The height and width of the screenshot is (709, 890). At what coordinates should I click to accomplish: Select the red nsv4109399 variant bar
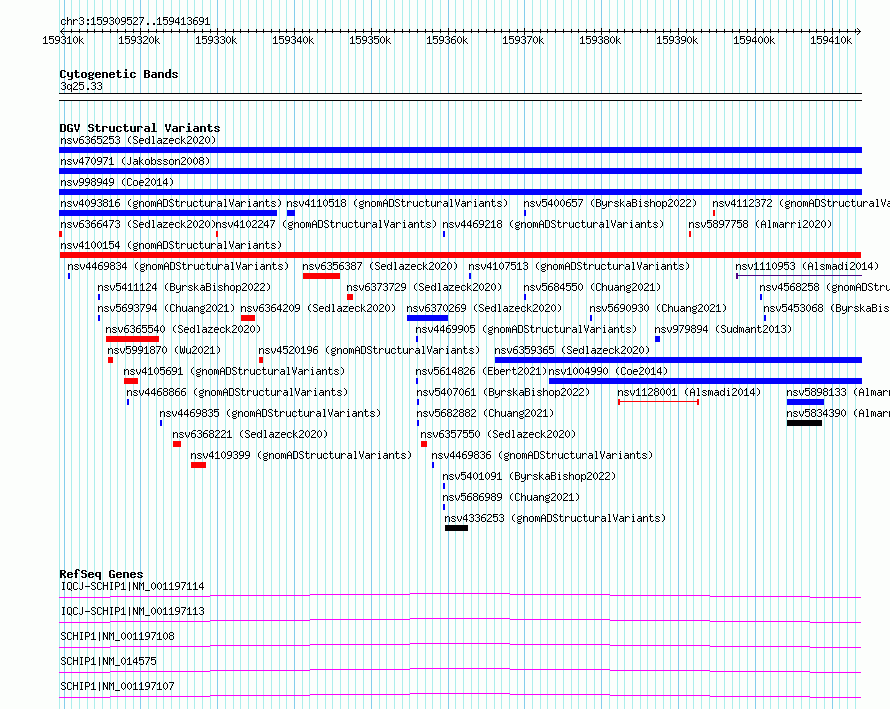(198, 465)
